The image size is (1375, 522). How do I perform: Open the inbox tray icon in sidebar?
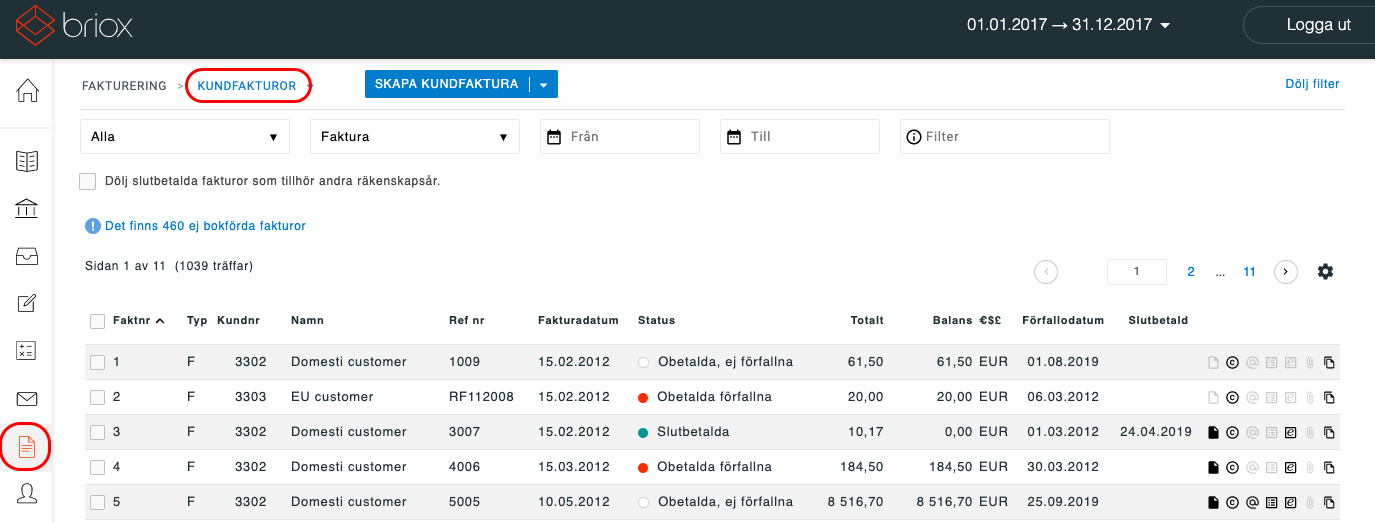pyautogui.click(x=27, y=257)
